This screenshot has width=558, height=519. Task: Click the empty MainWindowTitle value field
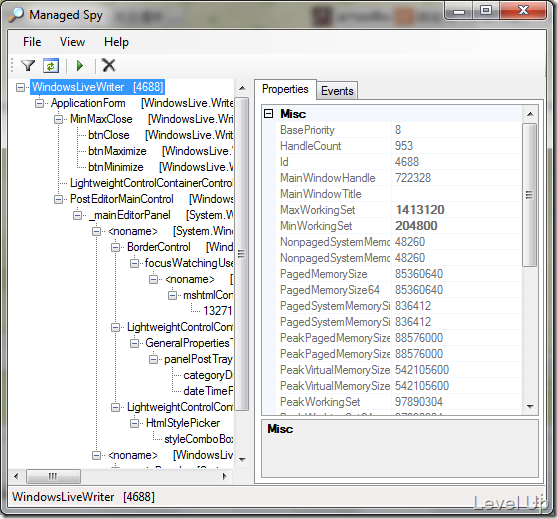(457, 194)
